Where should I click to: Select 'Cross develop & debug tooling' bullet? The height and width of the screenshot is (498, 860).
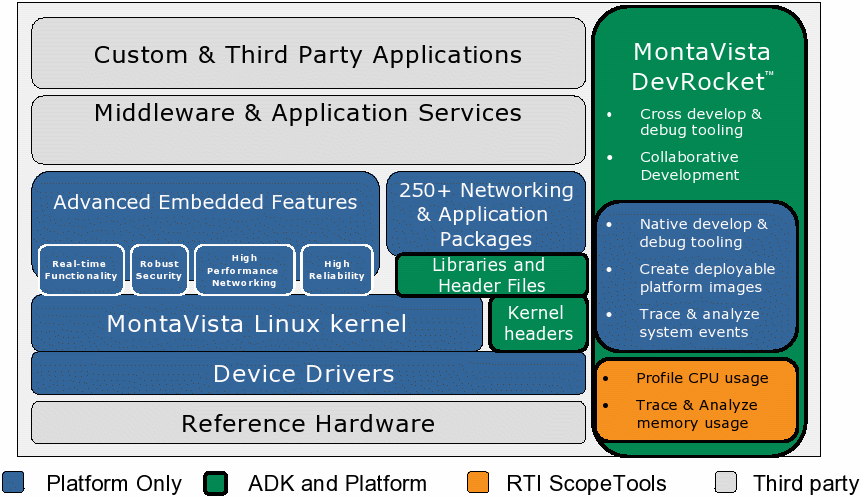coord(700,122)
